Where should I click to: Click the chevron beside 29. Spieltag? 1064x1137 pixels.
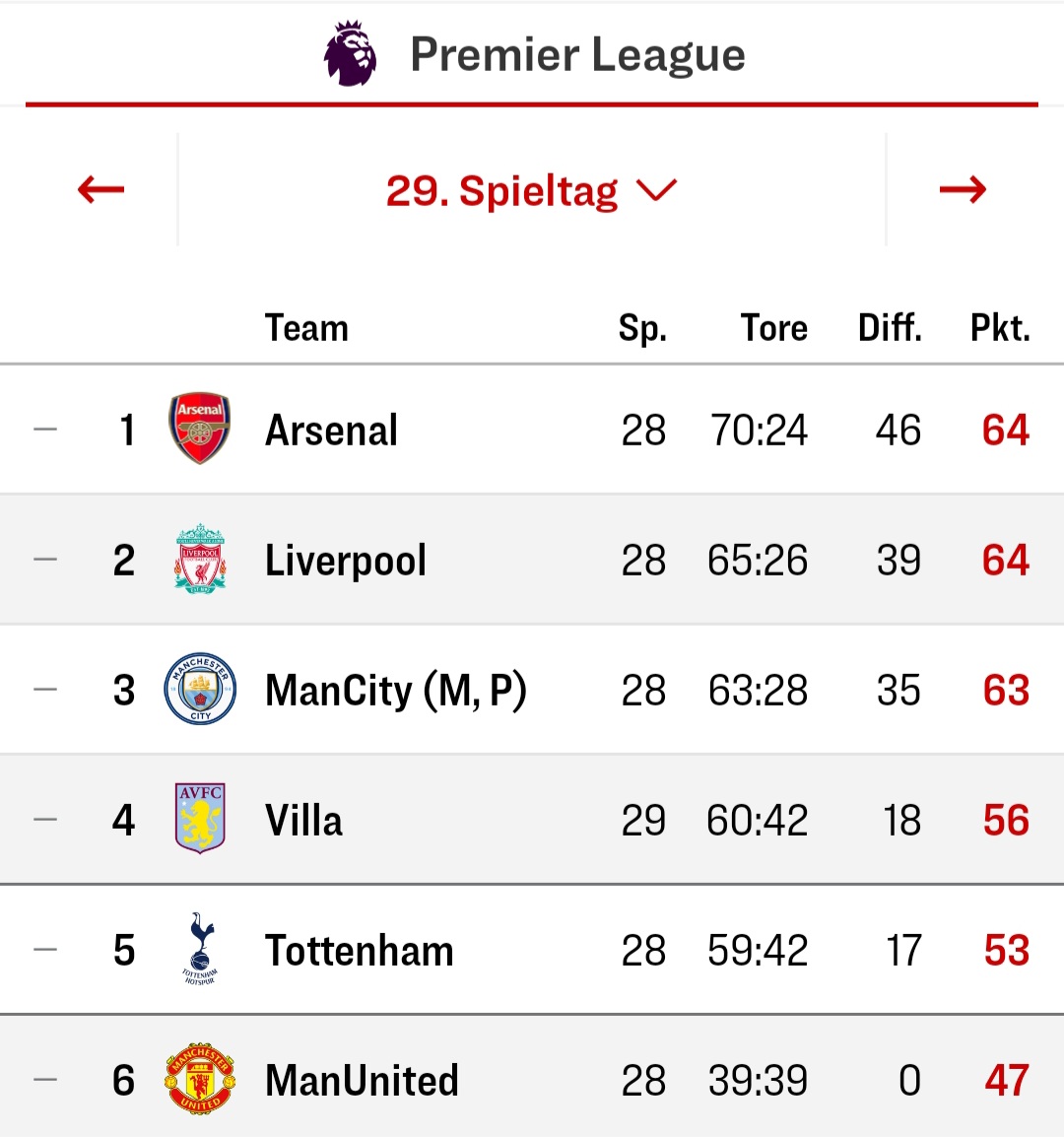tap(656, 191)
